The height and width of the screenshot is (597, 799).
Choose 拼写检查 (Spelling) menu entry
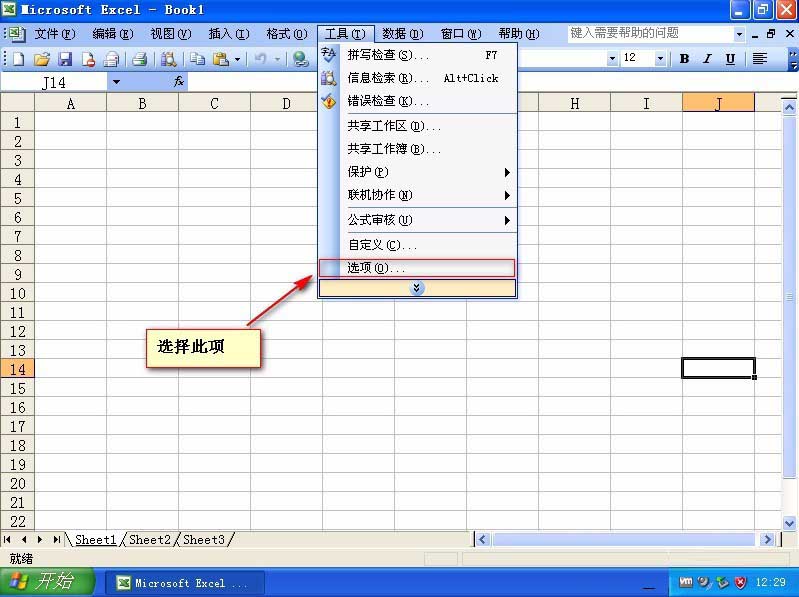[417, 55]
